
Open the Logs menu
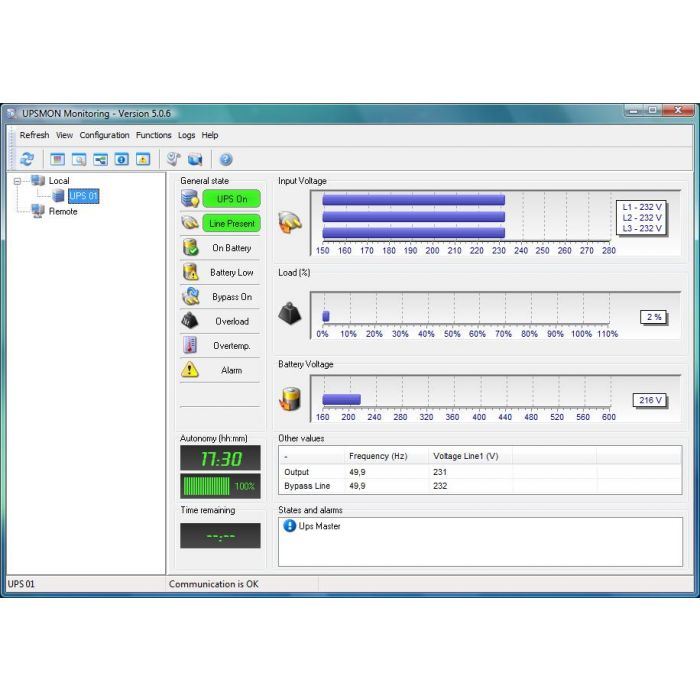point(186,135)
